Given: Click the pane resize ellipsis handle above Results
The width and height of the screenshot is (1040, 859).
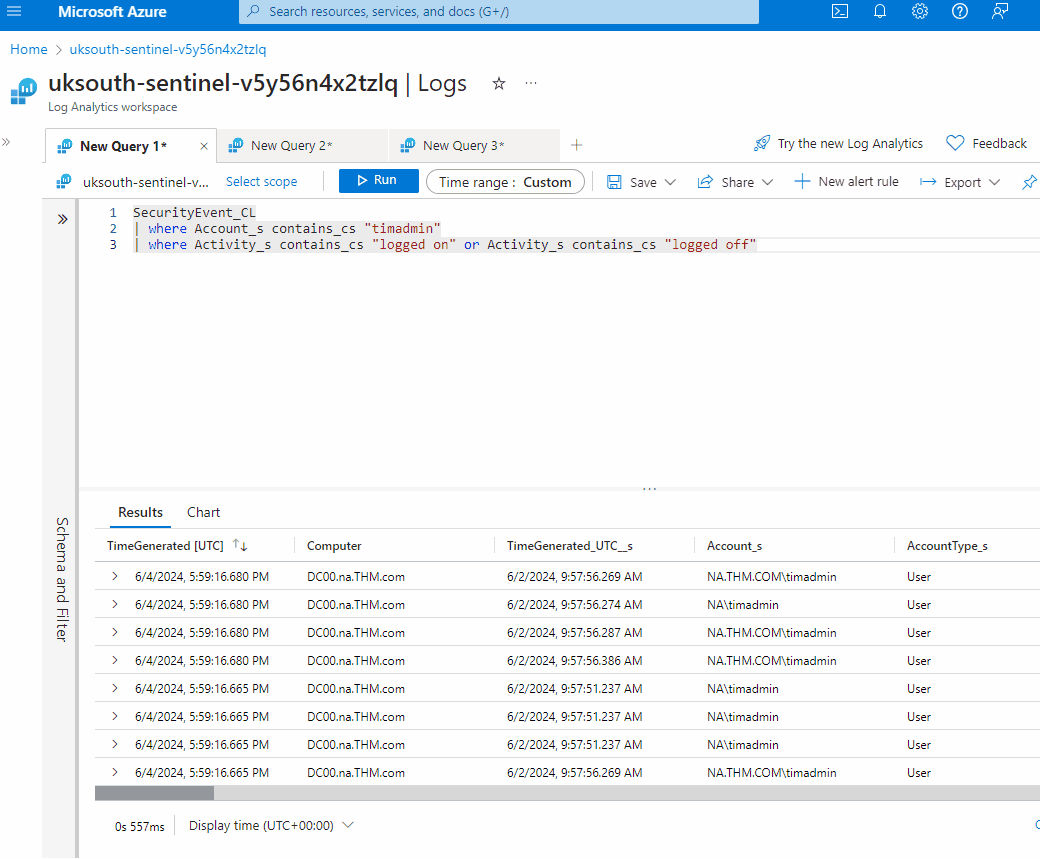Looking at the screenshot, I should tap(649, 489).
